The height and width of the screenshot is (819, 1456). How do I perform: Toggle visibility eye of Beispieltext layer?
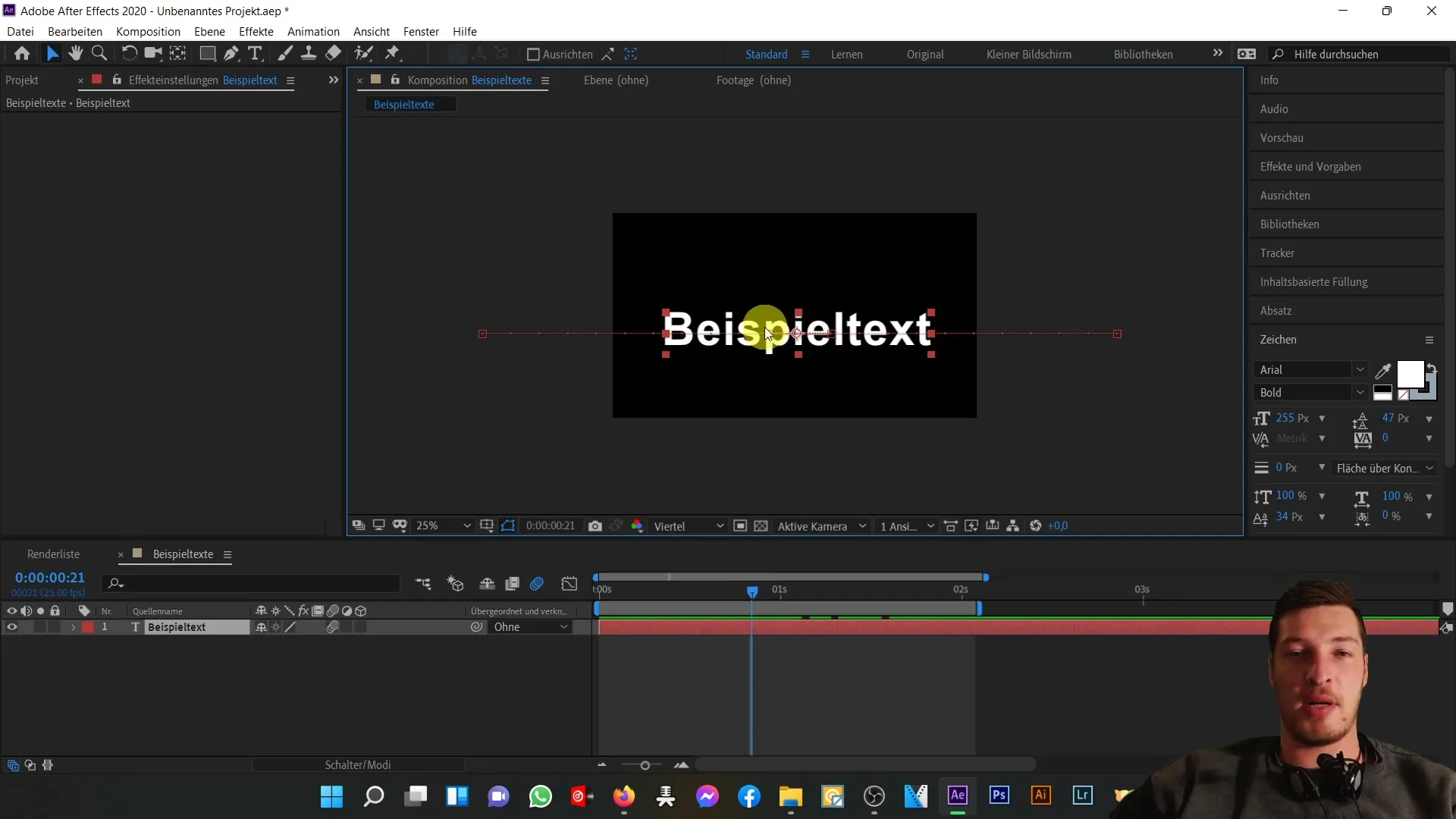tap(12, 627)
